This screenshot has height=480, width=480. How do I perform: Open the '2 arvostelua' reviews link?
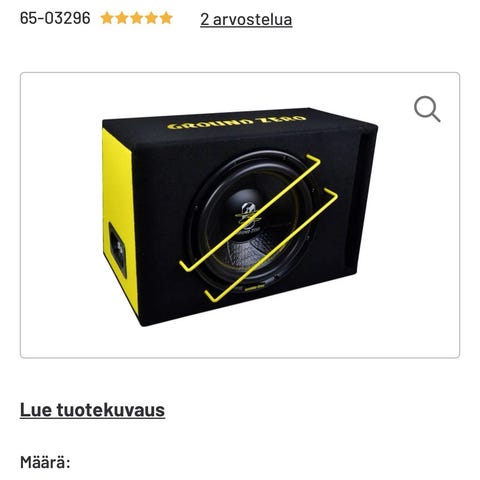coord(246,19)
